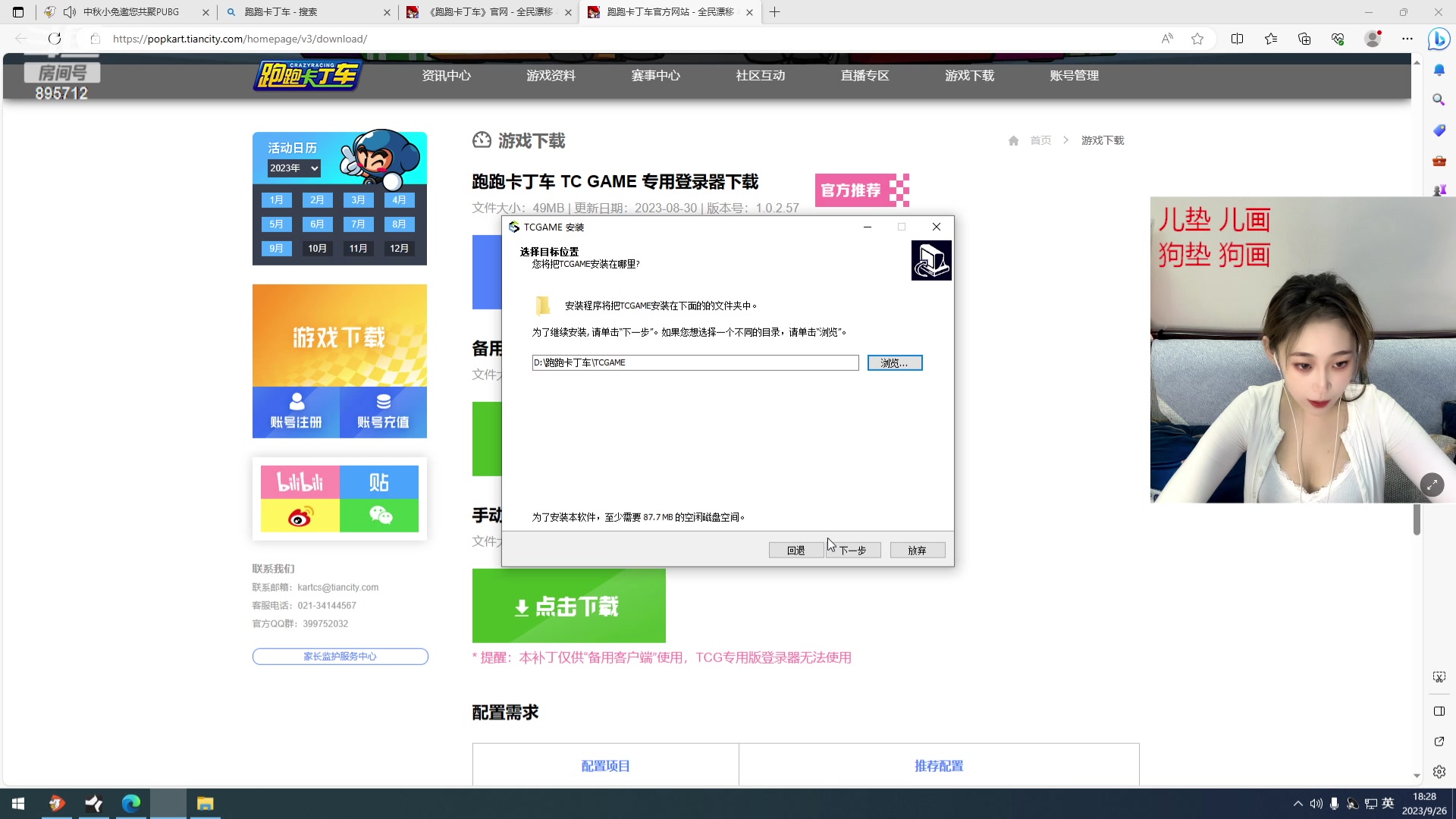Toggle split screen view in Edge
Image resolution: width=1456 pixels, height=819 pixels.
[x=1237, y=39]
